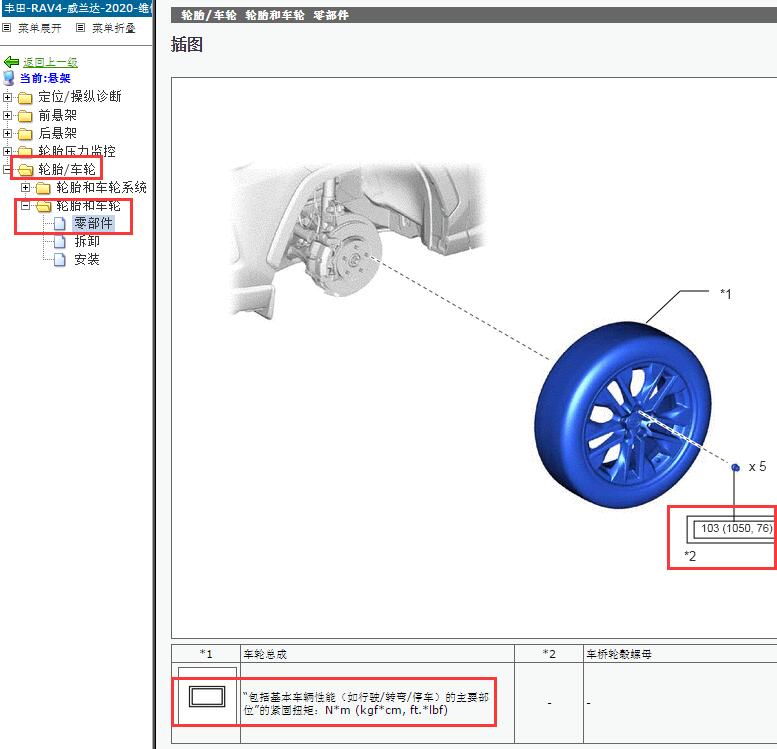Click the 丰田-RAV4-威兰达-2020 title bar
Screen dimensions: 777x749
tap(76, 8)
